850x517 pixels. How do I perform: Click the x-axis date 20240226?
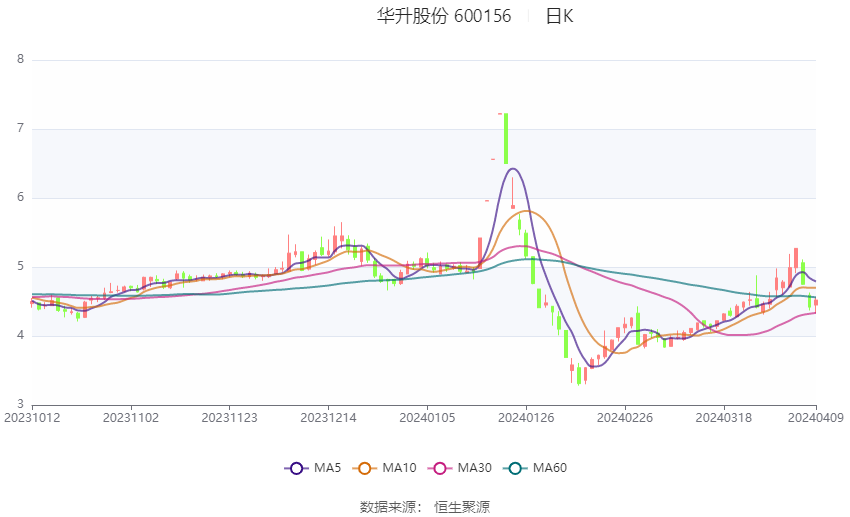[624, 418]
